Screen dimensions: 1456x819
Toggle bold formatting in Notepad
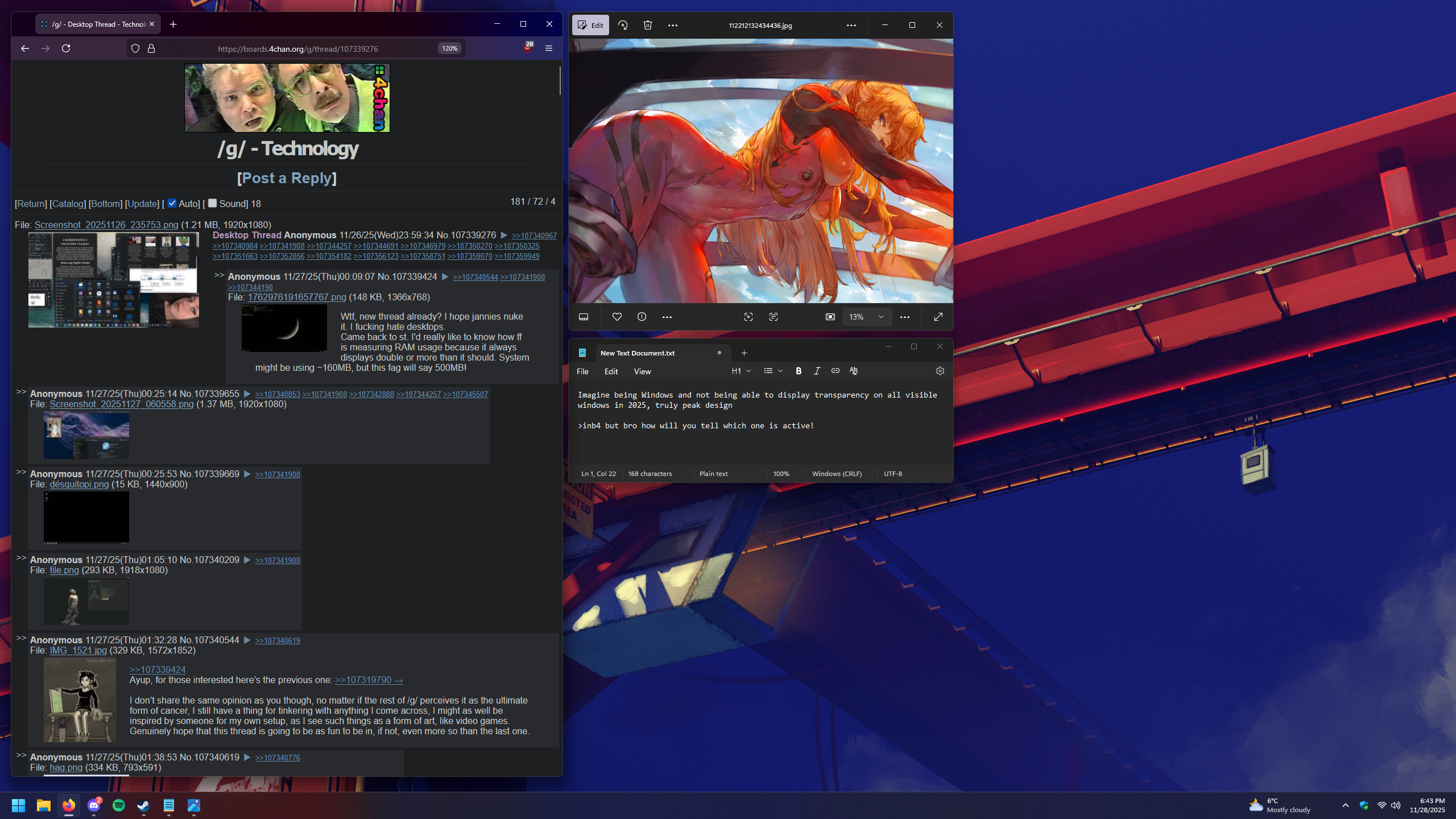pyautogui.click(x=799, y=371)
